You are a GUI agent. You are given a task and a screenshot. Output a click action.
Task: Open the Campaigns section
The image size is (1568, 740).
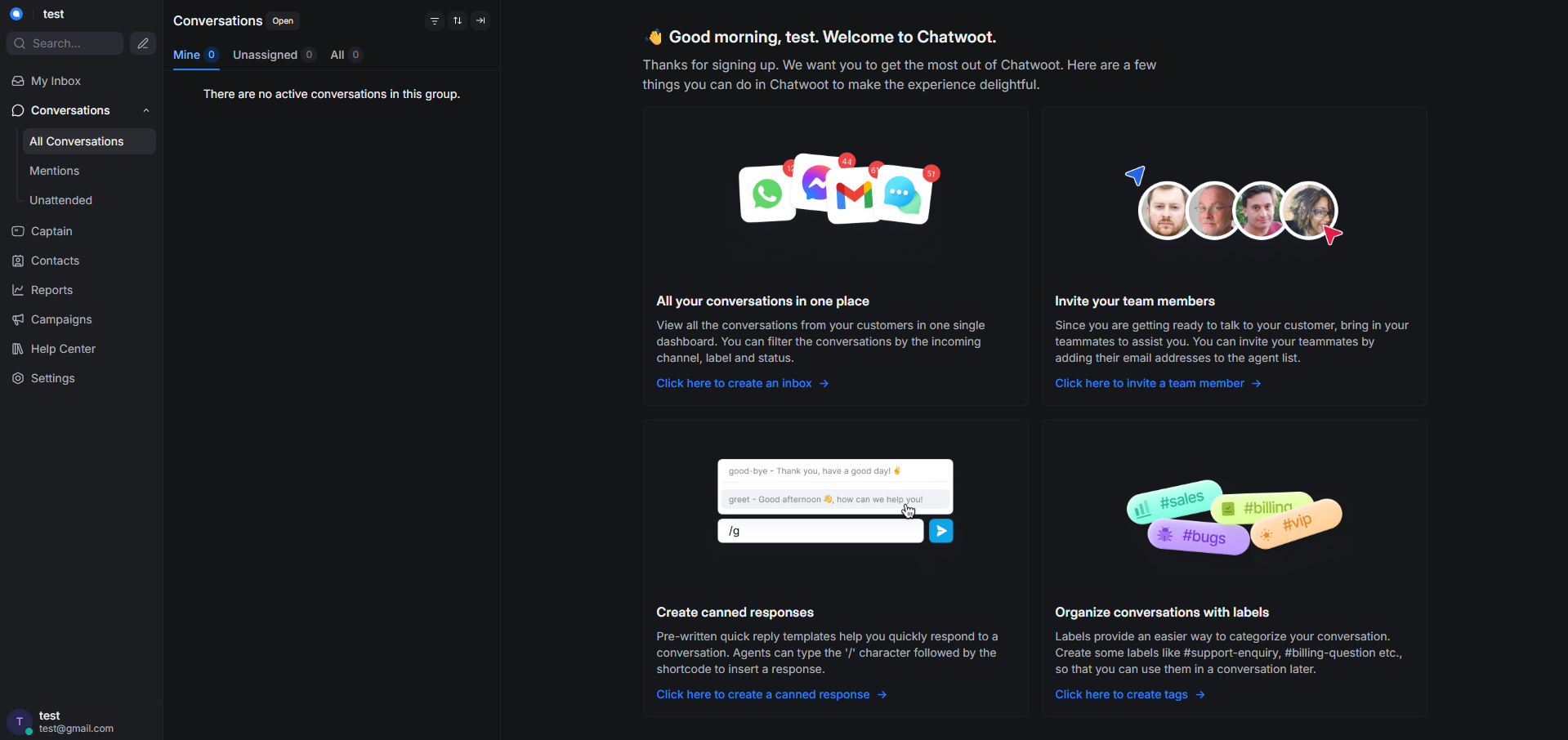(60, 319)
